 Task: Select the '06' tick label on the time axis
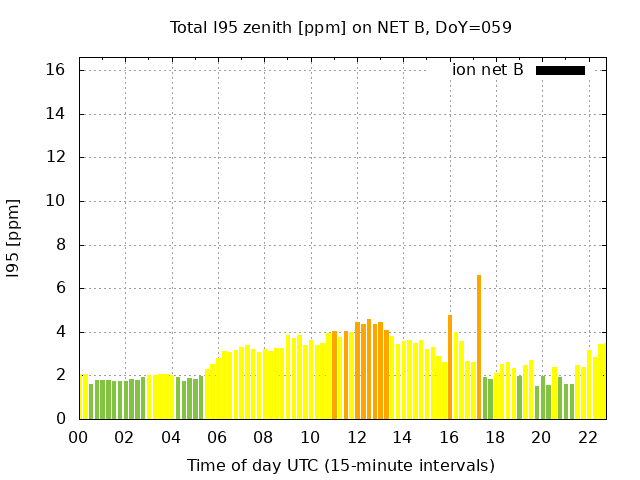pos(217,437)
